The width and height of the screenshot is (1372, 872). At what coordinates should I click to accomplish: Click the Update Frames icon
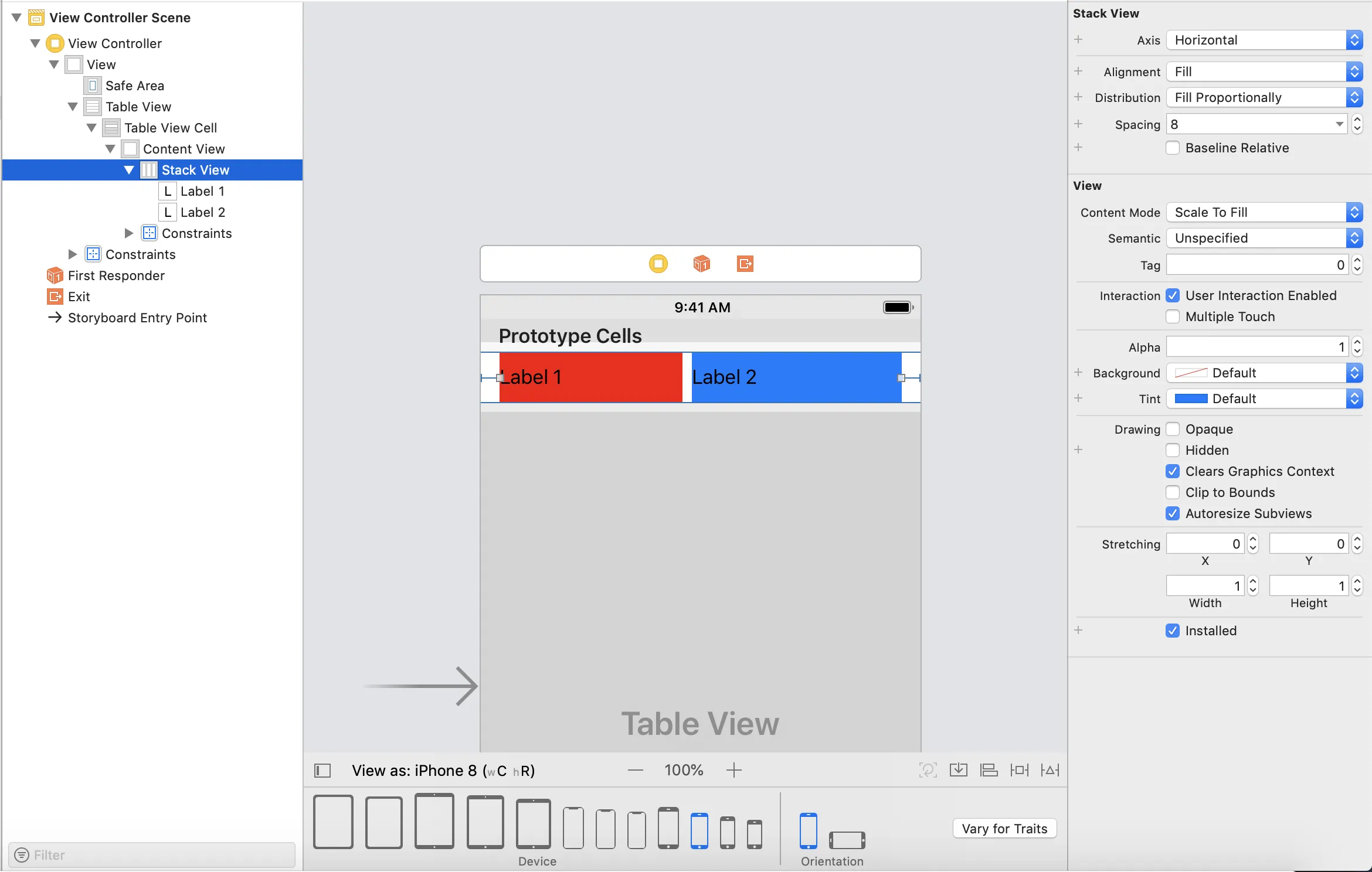click(928, 770)
